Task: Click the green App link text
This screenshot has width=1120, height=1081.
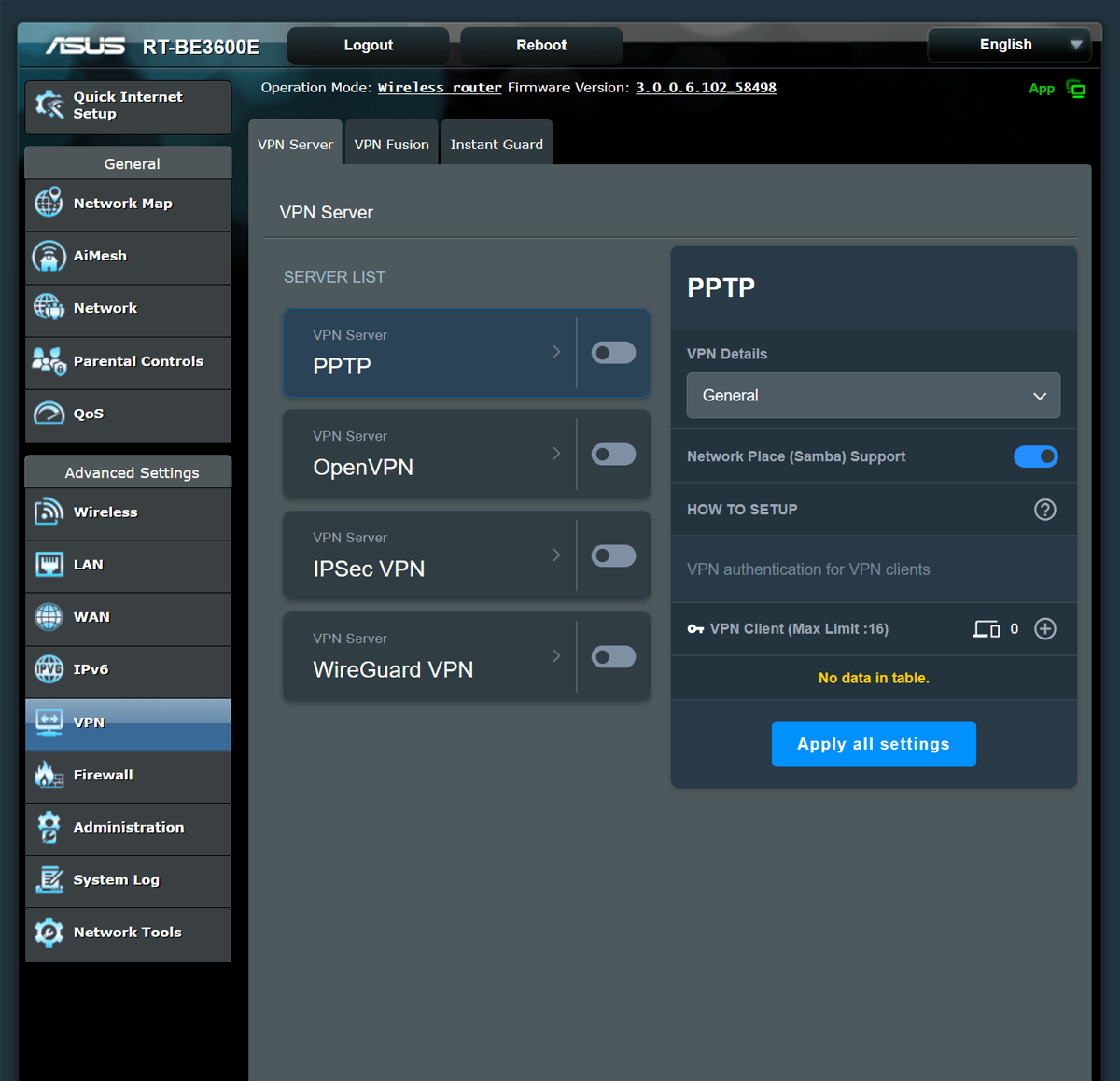Action: [1042, 89]
